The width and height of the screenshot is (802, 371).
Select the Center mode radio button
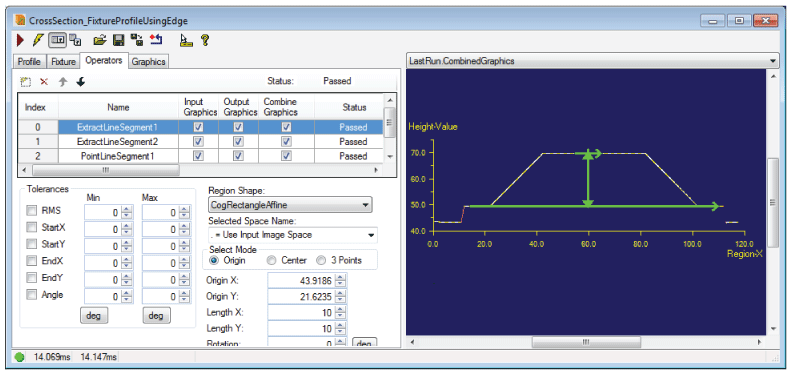pyautogui.click(x=272, y=260)
